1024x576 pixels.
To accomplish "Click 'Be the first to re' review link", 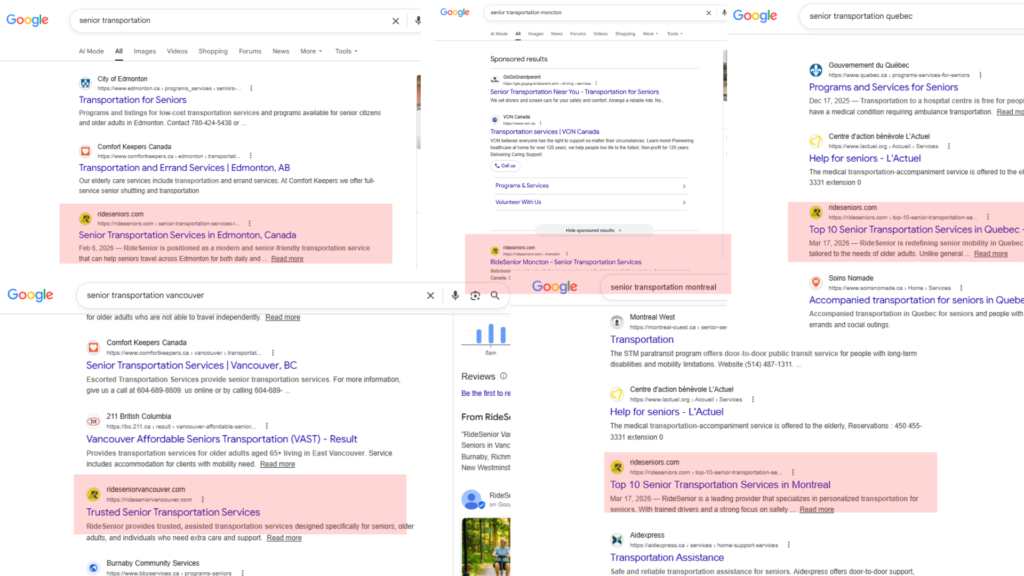I will [486, 394].
